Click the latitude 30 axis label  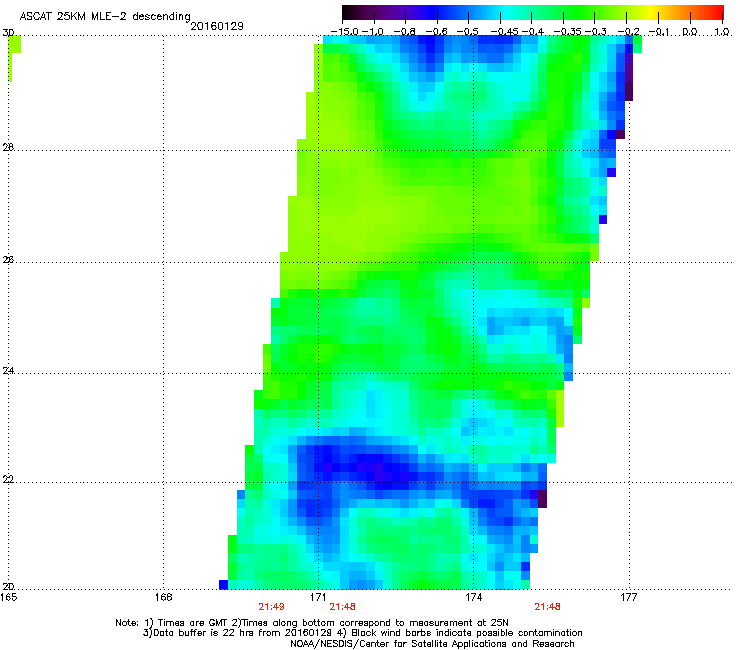coord(8,33)
